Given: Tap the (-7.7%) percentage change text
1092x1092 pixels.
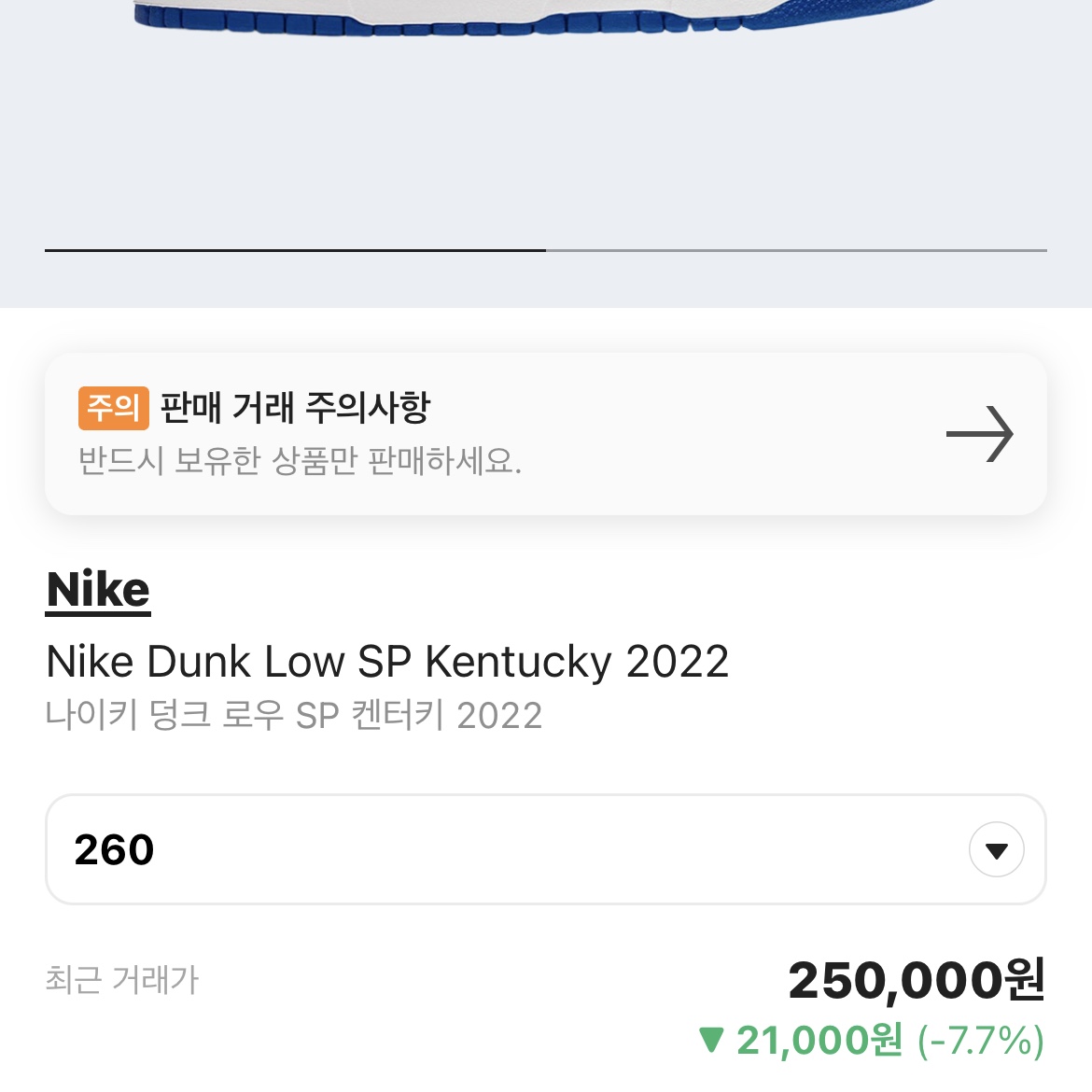Looking at the screenshot, I should pos(981,1040).
